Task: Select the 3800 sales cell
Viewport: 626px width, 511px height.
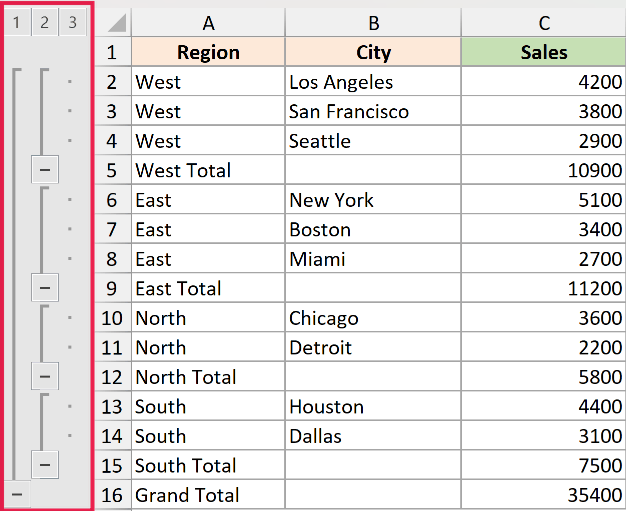Action: click(544, 111)
